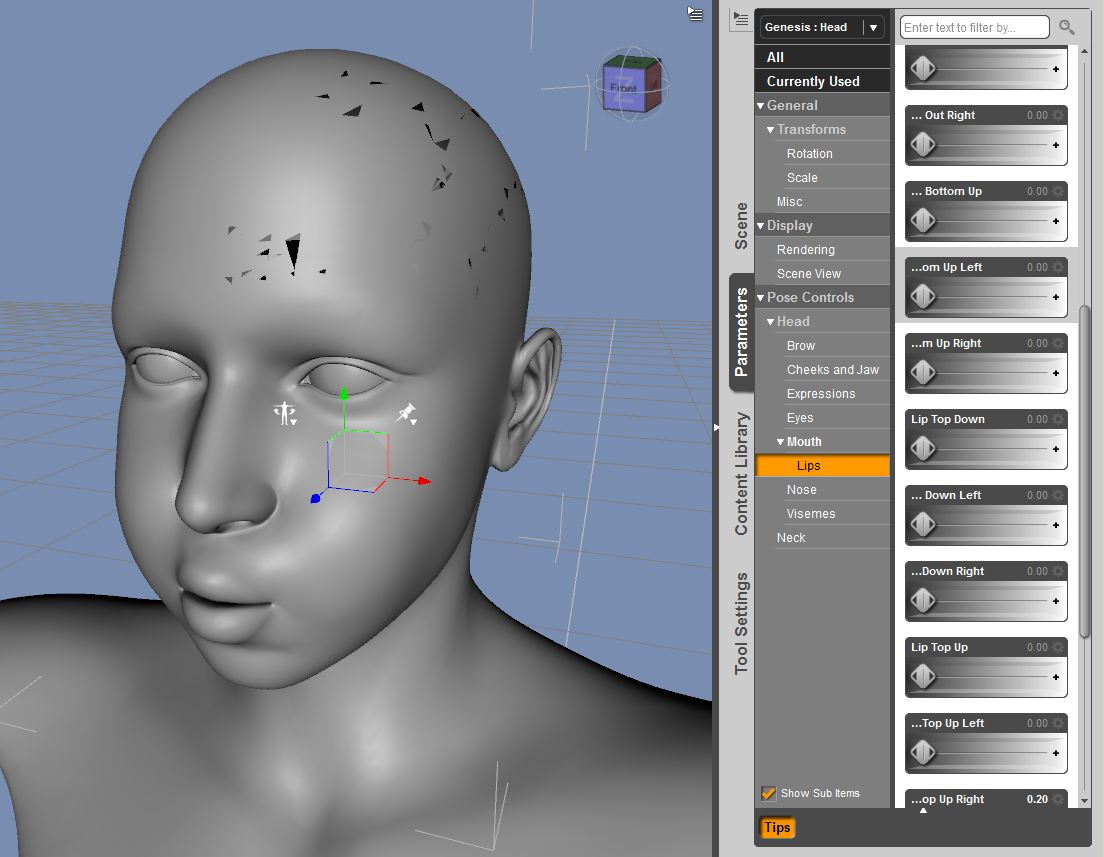
Task: Open gear settings for Lip Top Up
Action: click(1058, 647)
